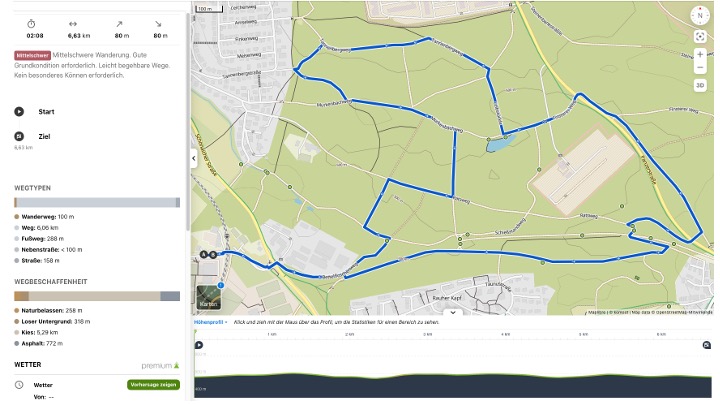The height and width of the screenshot is (405, 720).
Task: Click the Ziel destination entry
Action: (43, 136)
